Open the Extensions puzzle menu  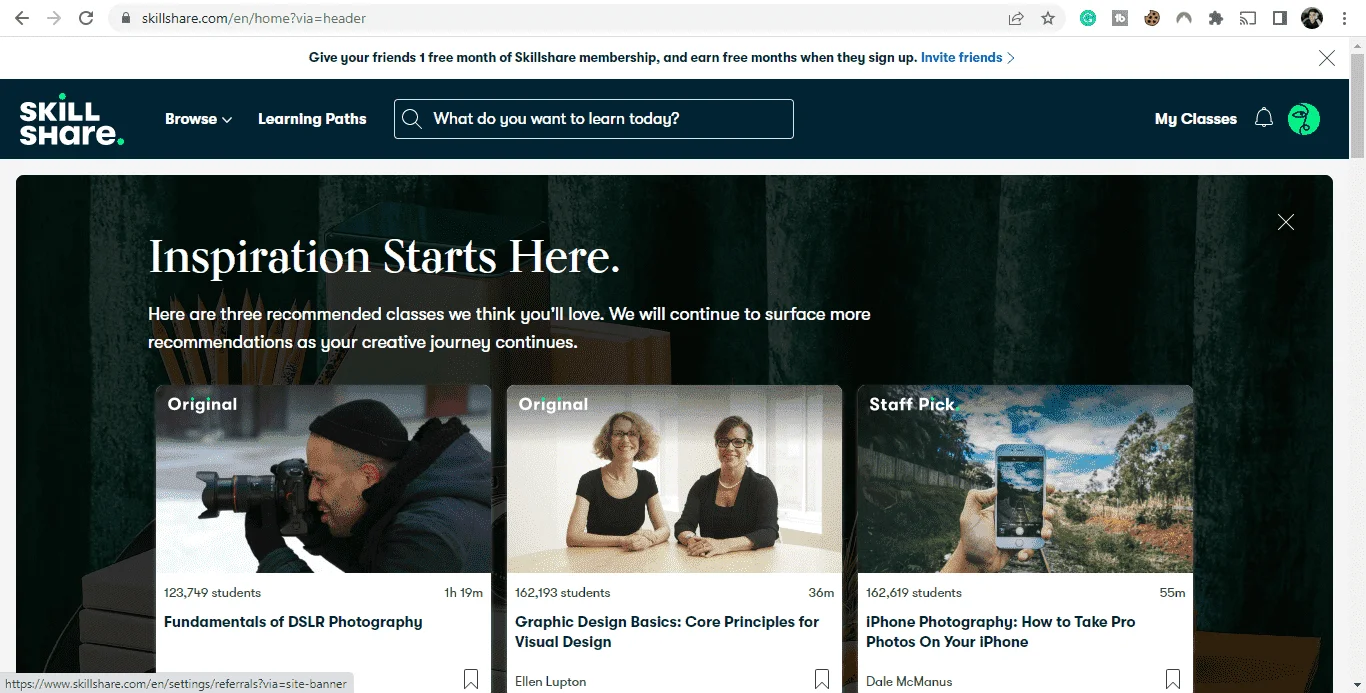1216,18
